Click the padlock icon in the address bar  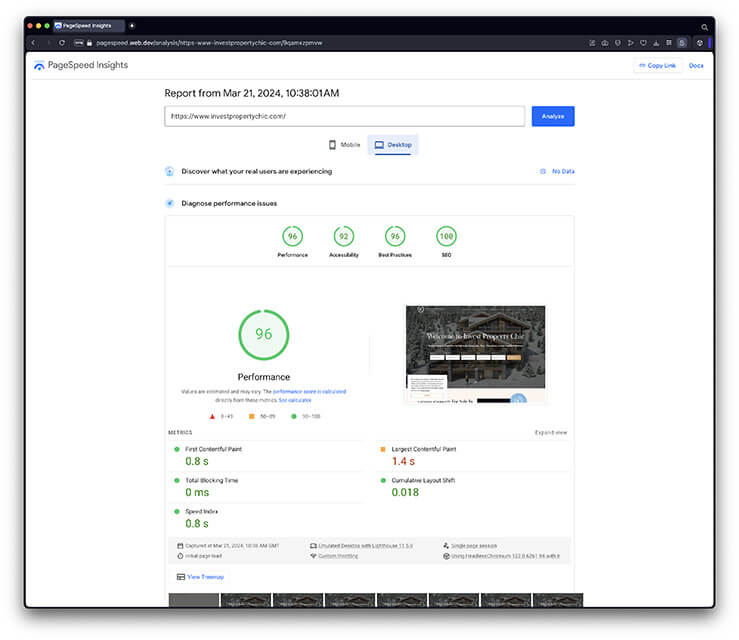89,43
